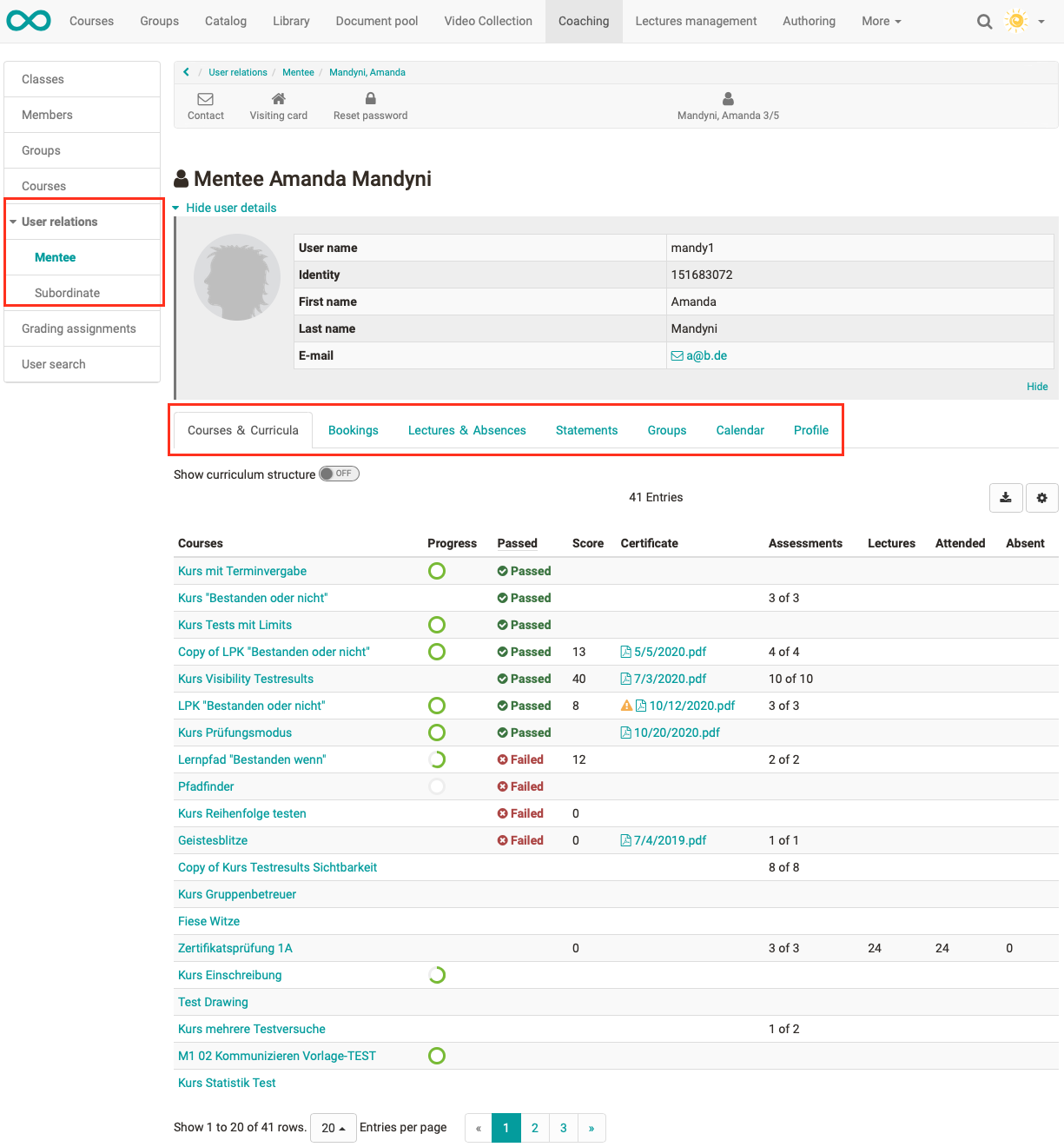Expand the user menu beside the sun avatar
Viewport: 1064px width, 1147px height.
click(1041, 22)
